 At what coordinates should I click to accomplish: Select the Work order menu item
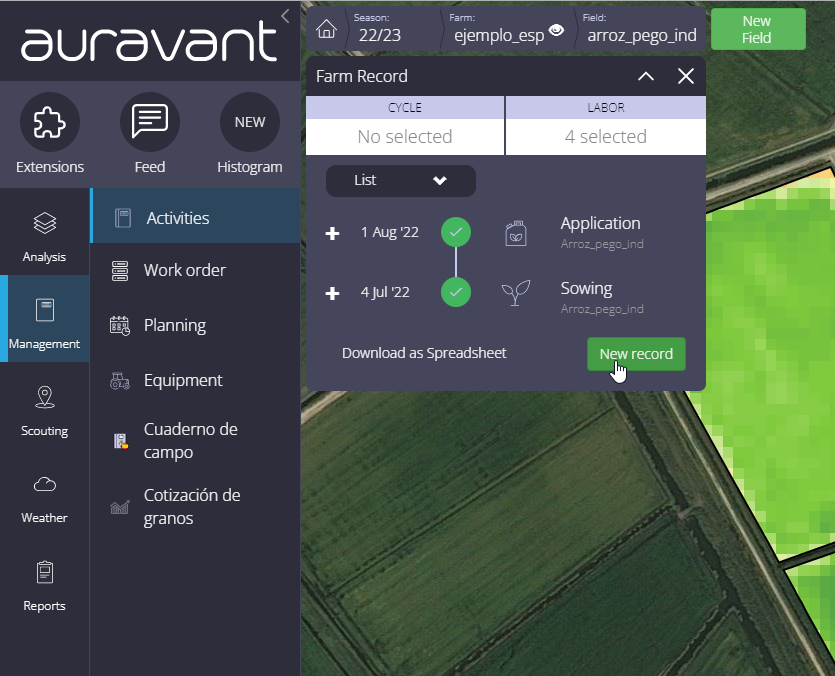pyautogui.click(x=196, y=271)
